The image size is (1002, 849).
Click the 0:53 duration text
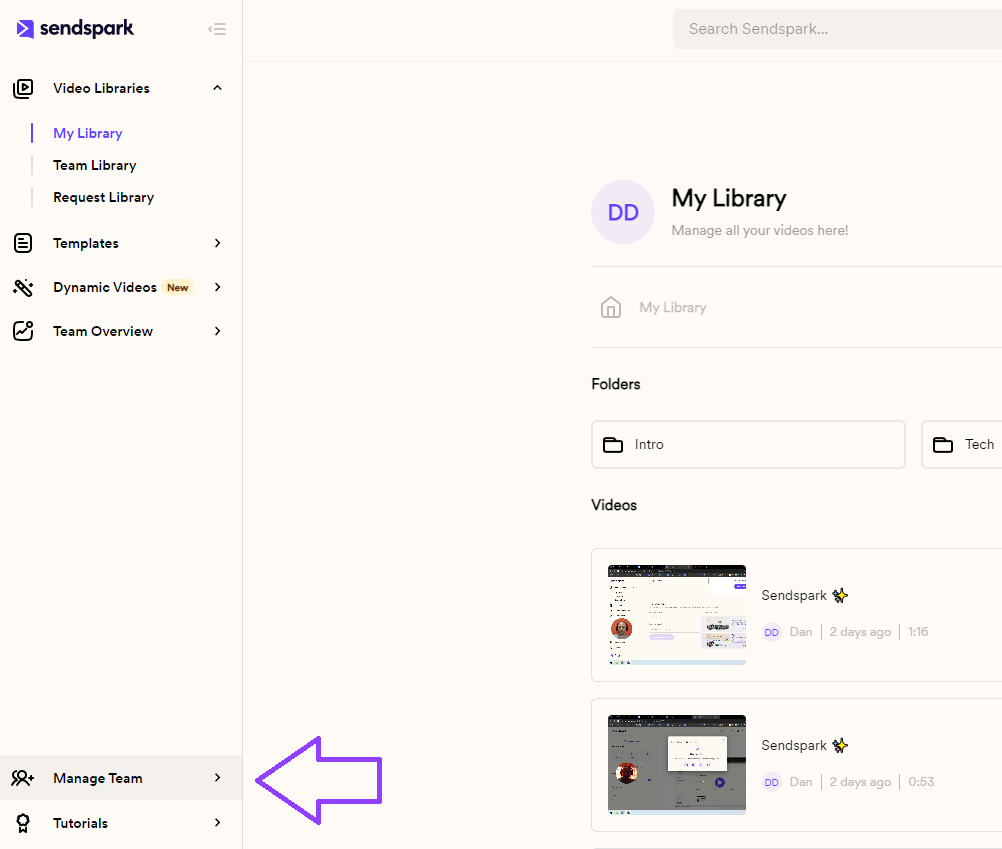[x=921, y=782]
